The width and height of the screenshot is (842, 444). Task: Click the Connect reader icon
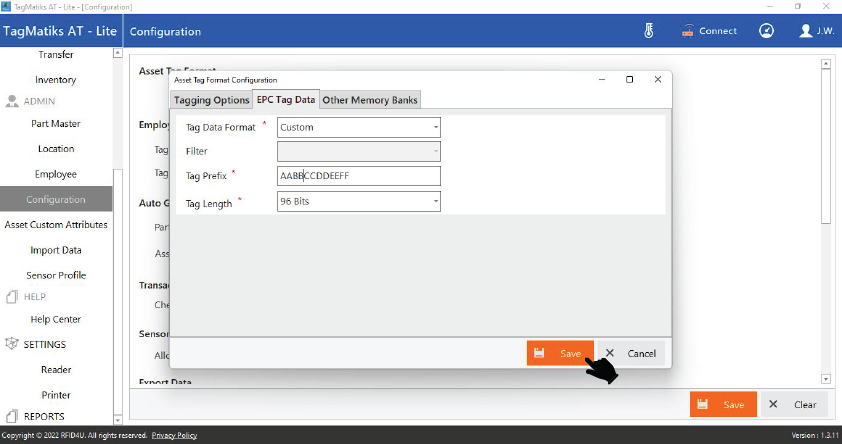click(688, 31)
